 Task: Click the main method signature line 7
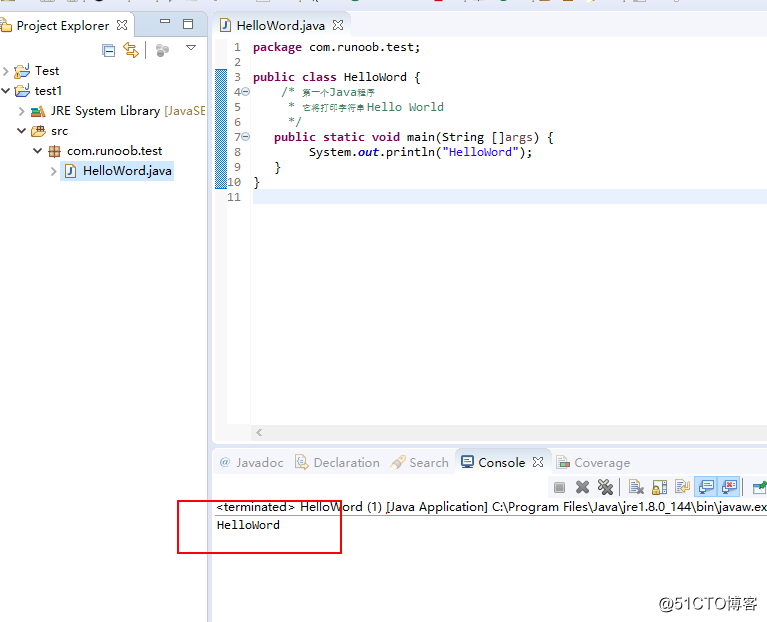coord(413,137)
